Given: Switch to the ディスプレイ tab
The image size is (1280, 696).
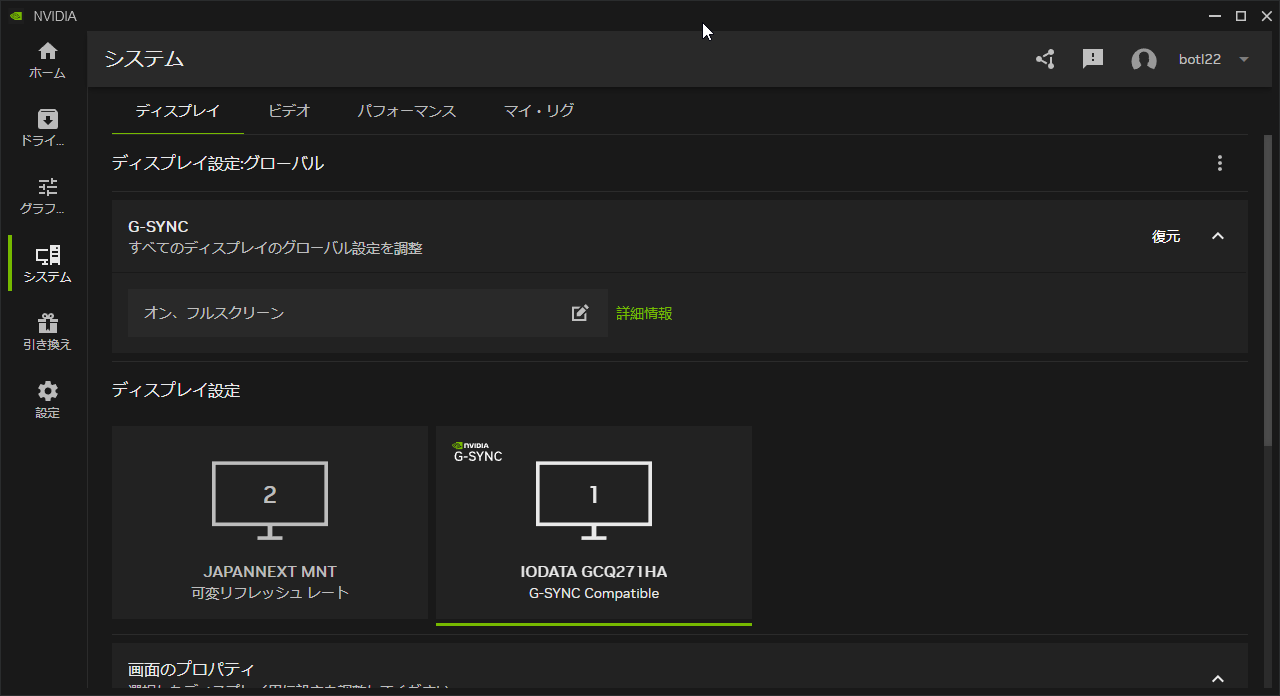Looking at the screenshot, I should click(x=178, y=111).
